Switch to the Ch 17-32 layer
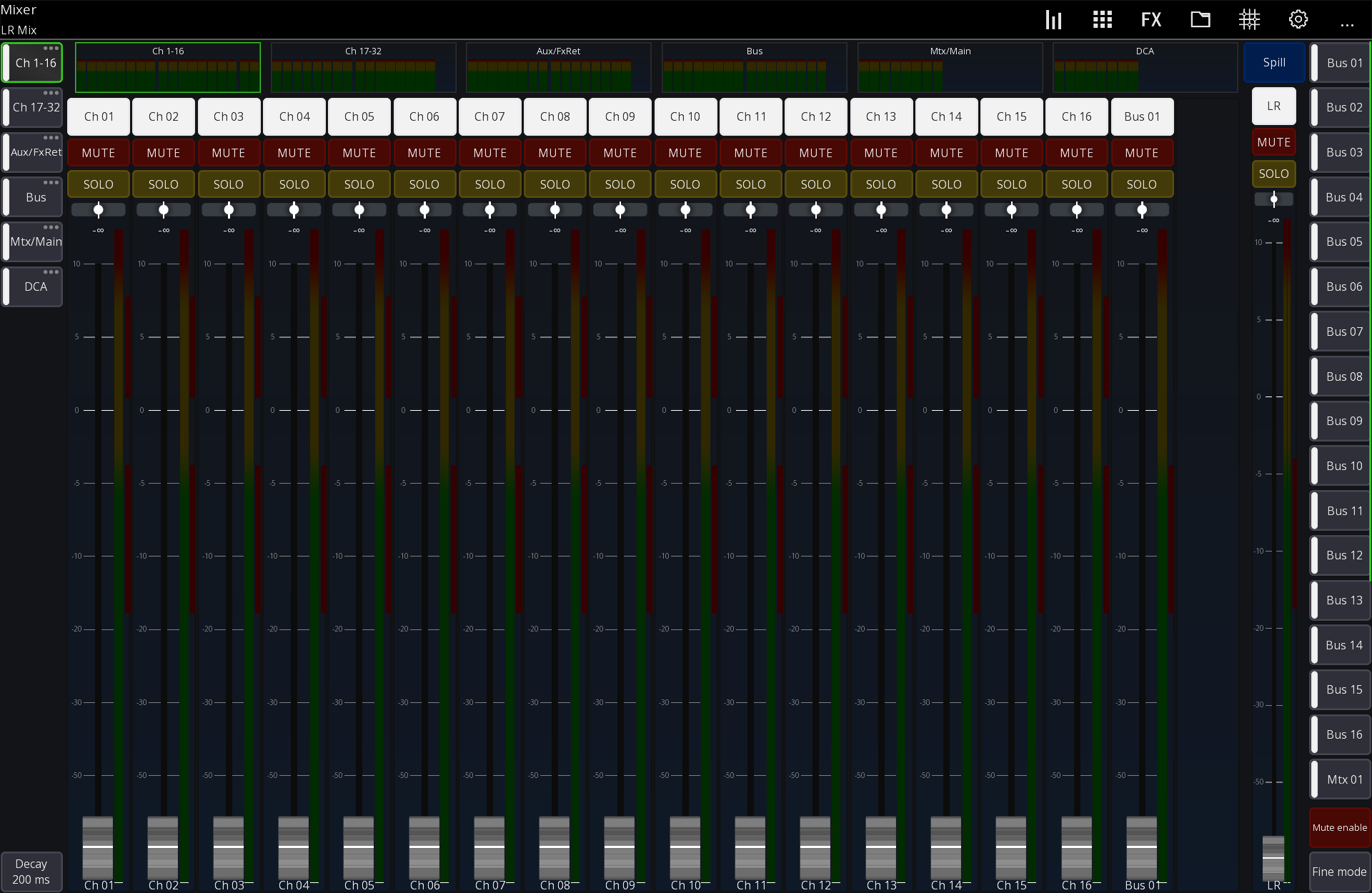1372x893 pixels. (x=32, y=108)
